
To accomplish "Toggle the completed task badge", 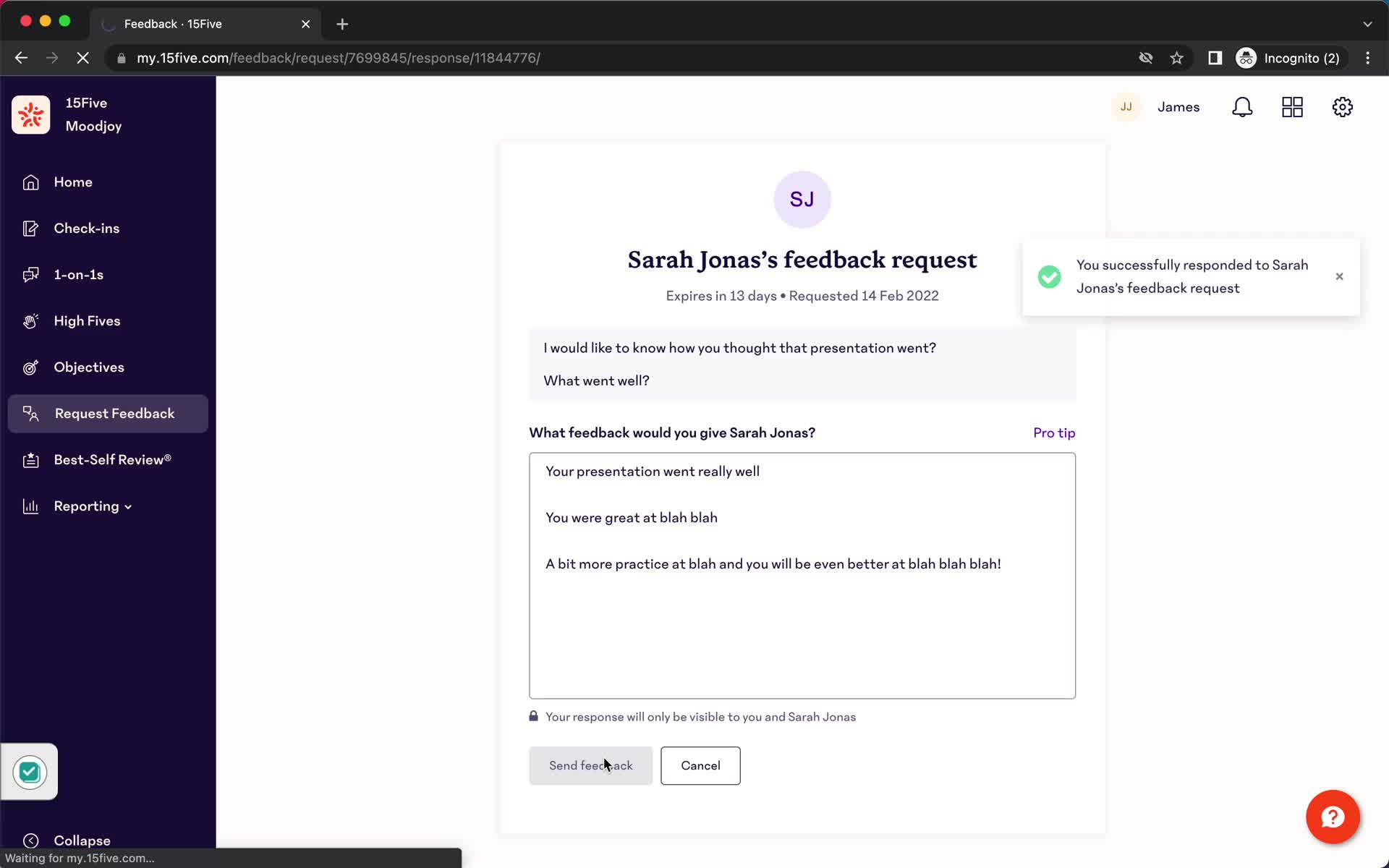I will click(29, 771).
